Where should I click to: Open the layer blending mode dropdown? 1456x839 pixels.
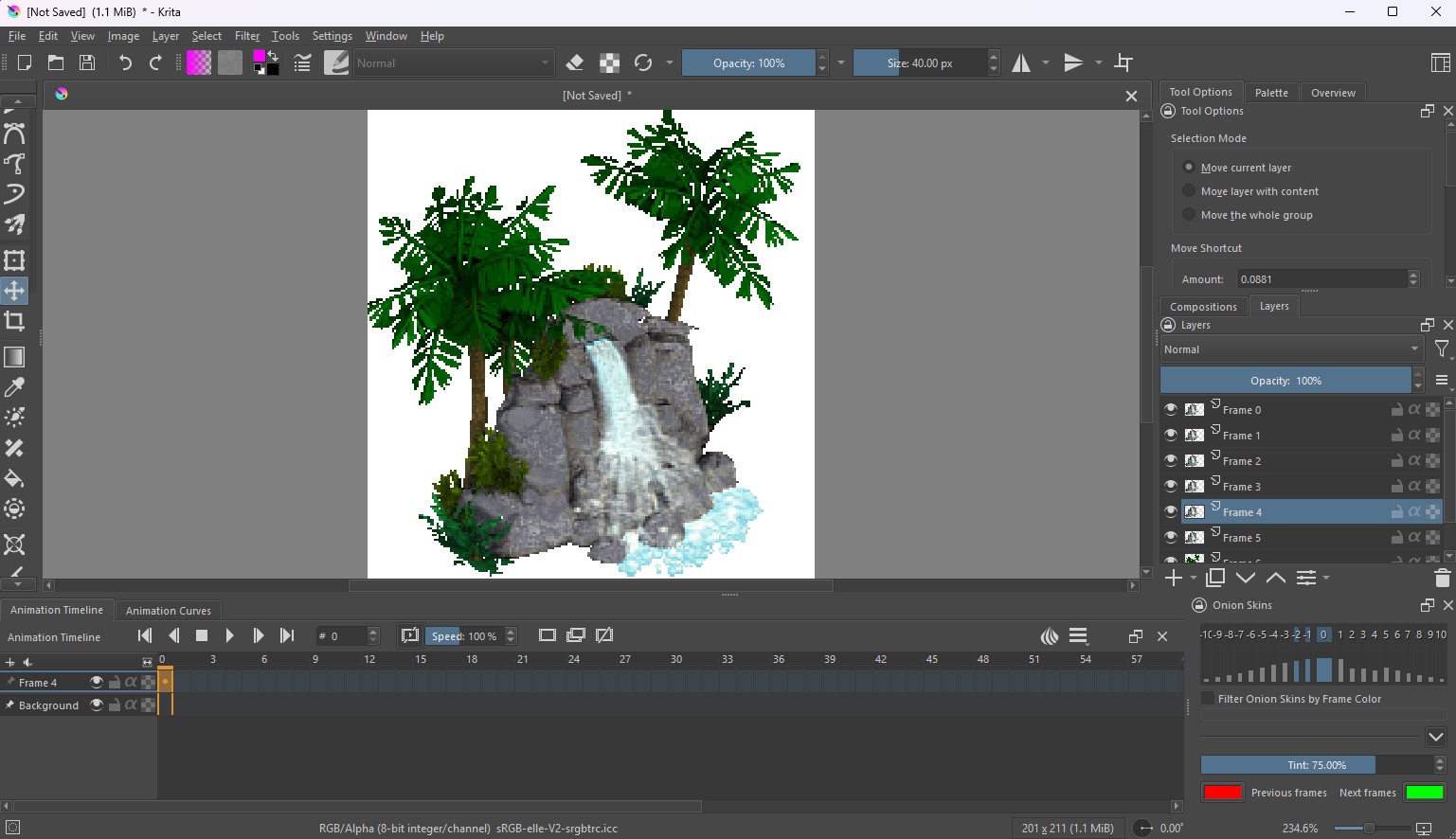(x=1292, y=349)
